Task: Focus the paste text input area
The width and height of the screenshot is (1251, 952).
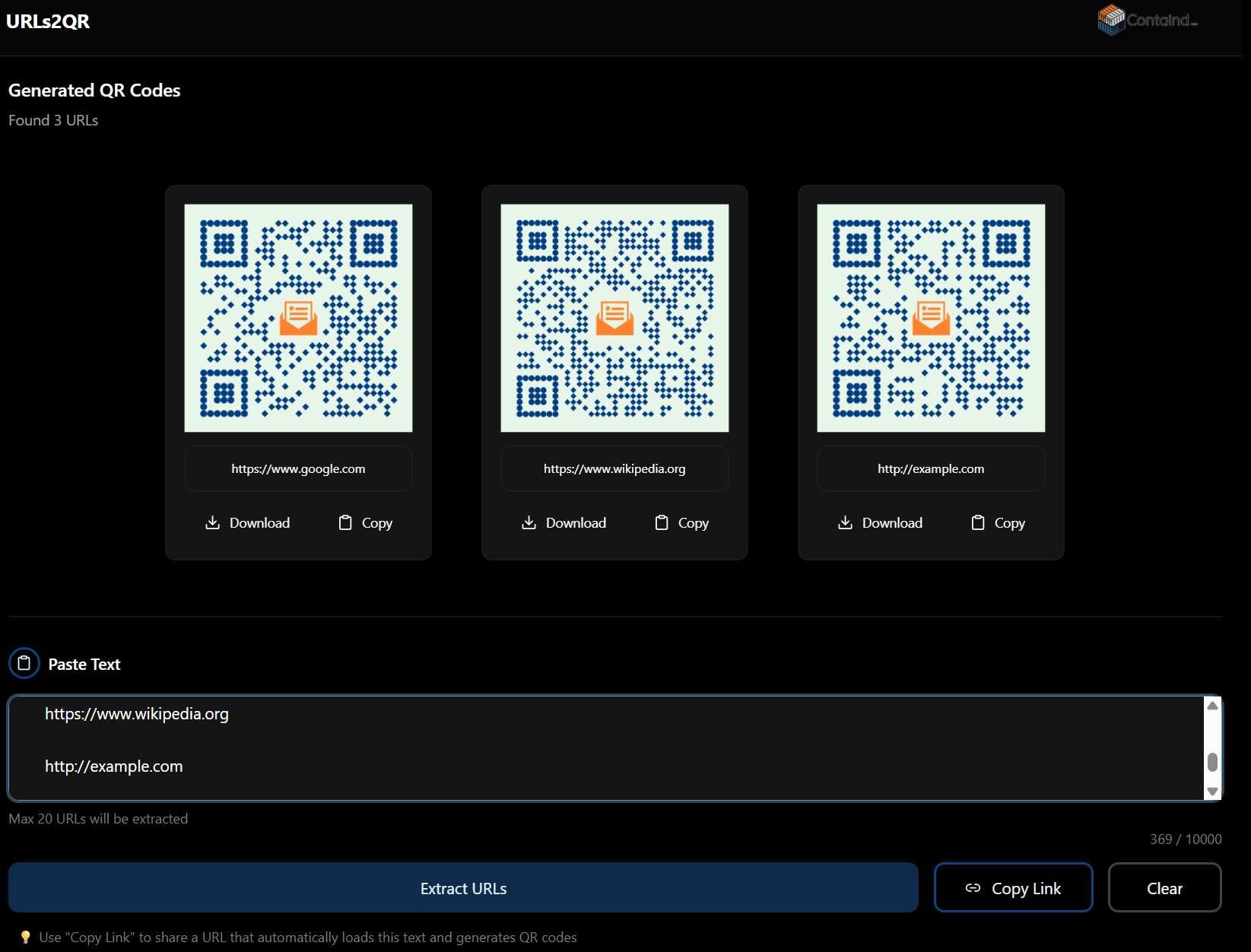Action: [x=605, y=747]
